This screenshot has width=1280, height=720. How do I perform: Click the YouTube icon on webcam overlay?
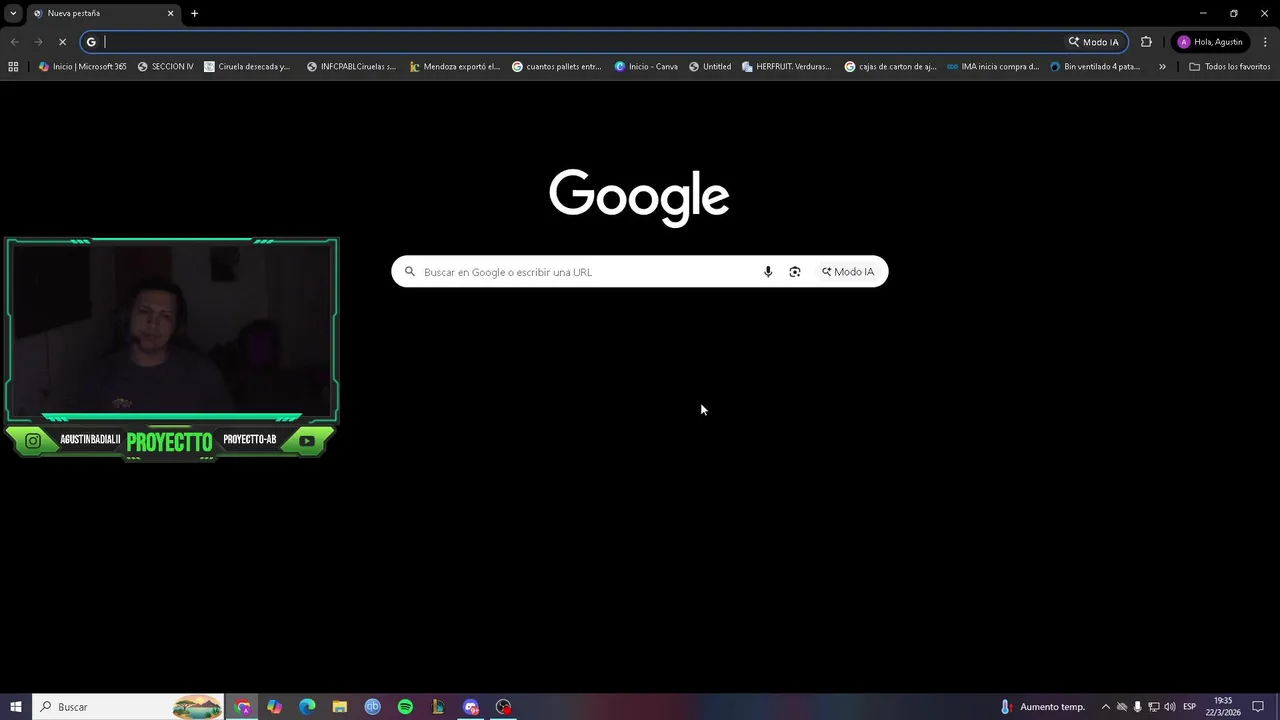307,441
